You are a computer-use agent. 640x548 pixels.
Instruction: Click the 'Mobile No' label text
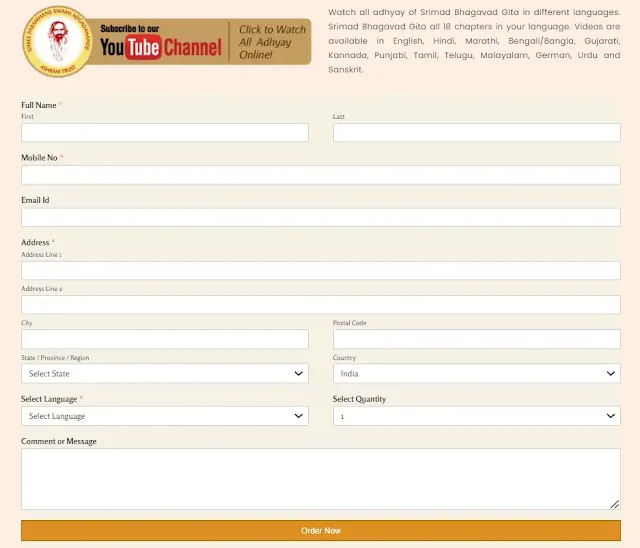coord(39,158)
